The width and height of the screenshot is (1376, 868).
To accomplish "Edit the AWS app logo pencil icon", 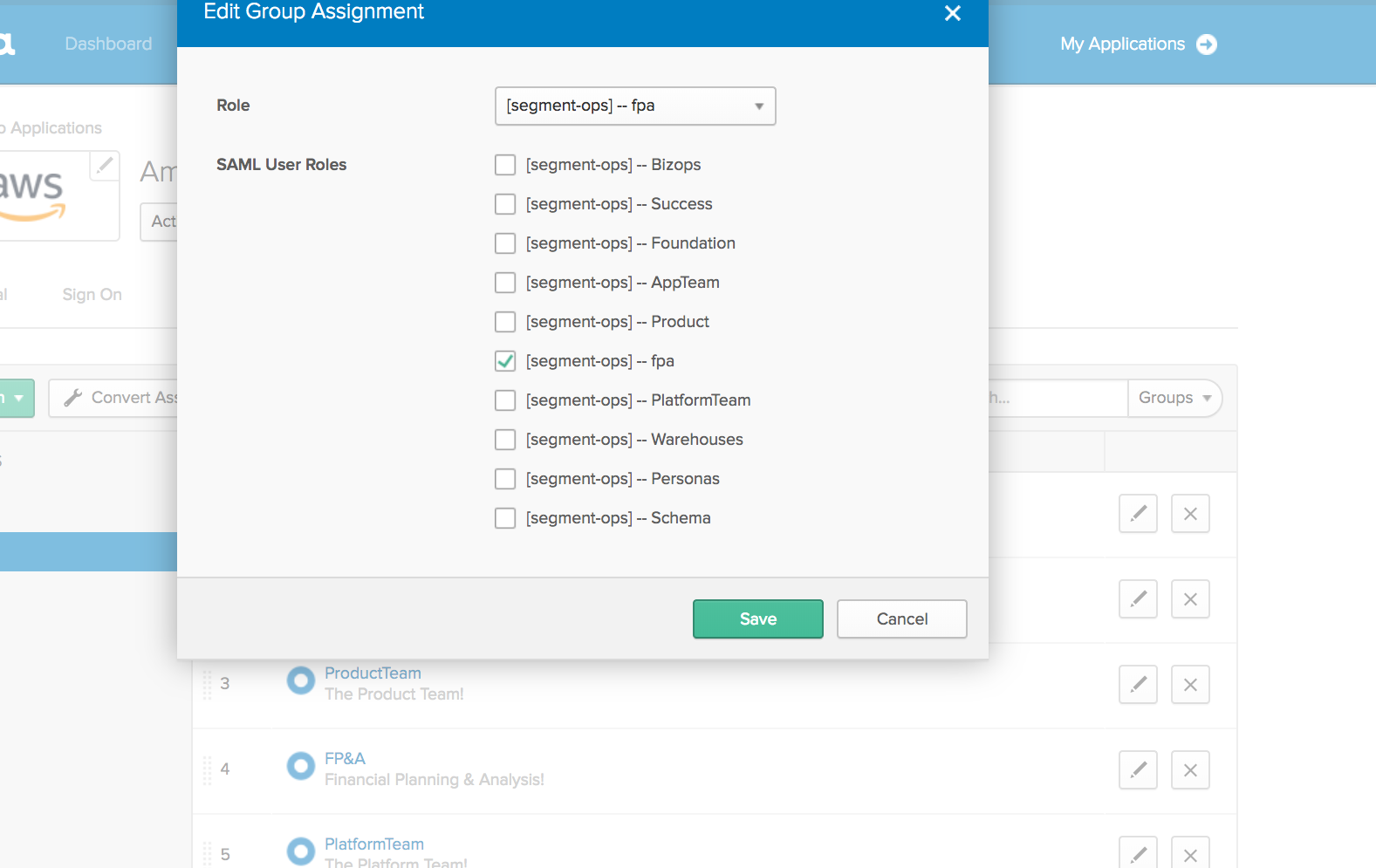I will click(x=105, y=165).
